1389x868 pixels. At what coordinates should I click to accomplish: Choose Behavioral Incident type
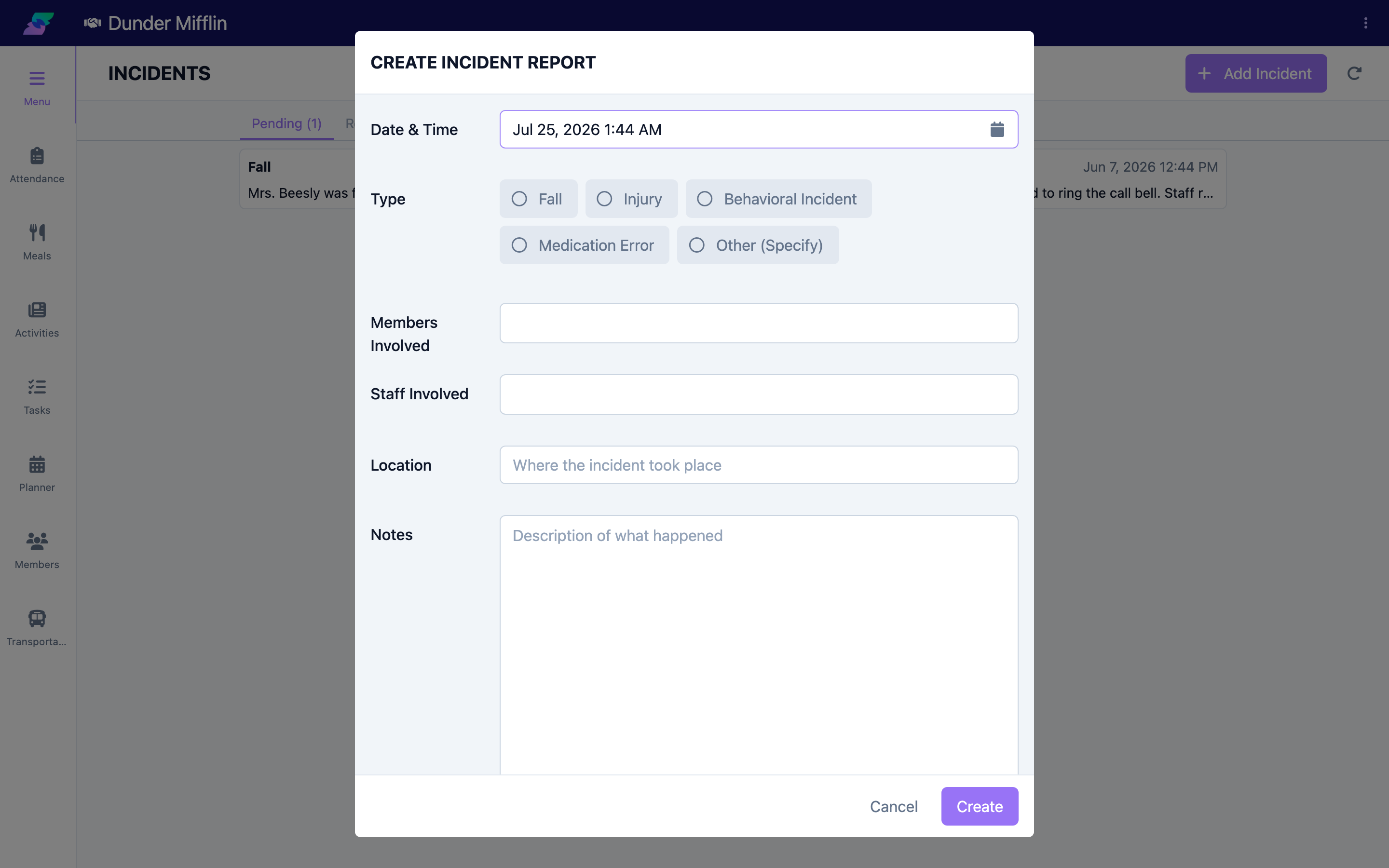[x=778, y=199]
